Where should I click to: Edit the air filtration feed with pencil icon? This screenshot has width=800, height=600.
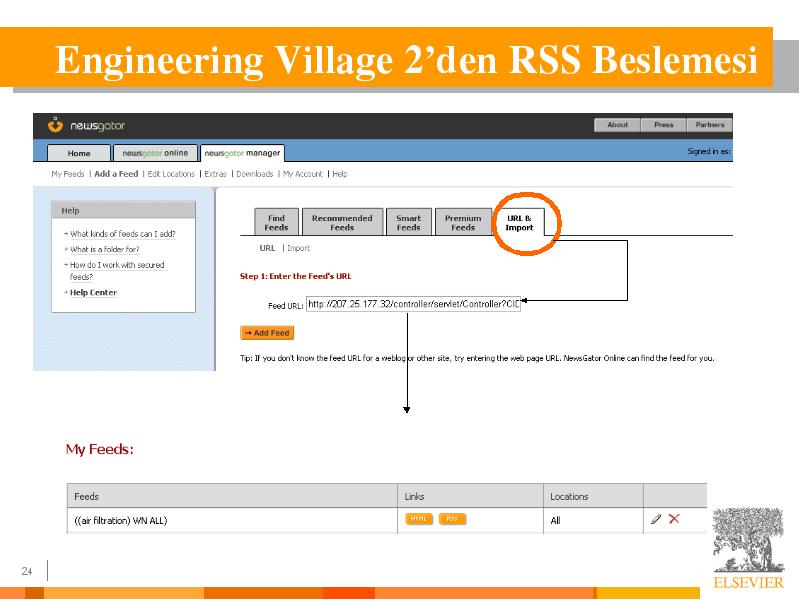pyautogui.click(x=656, y=519)
